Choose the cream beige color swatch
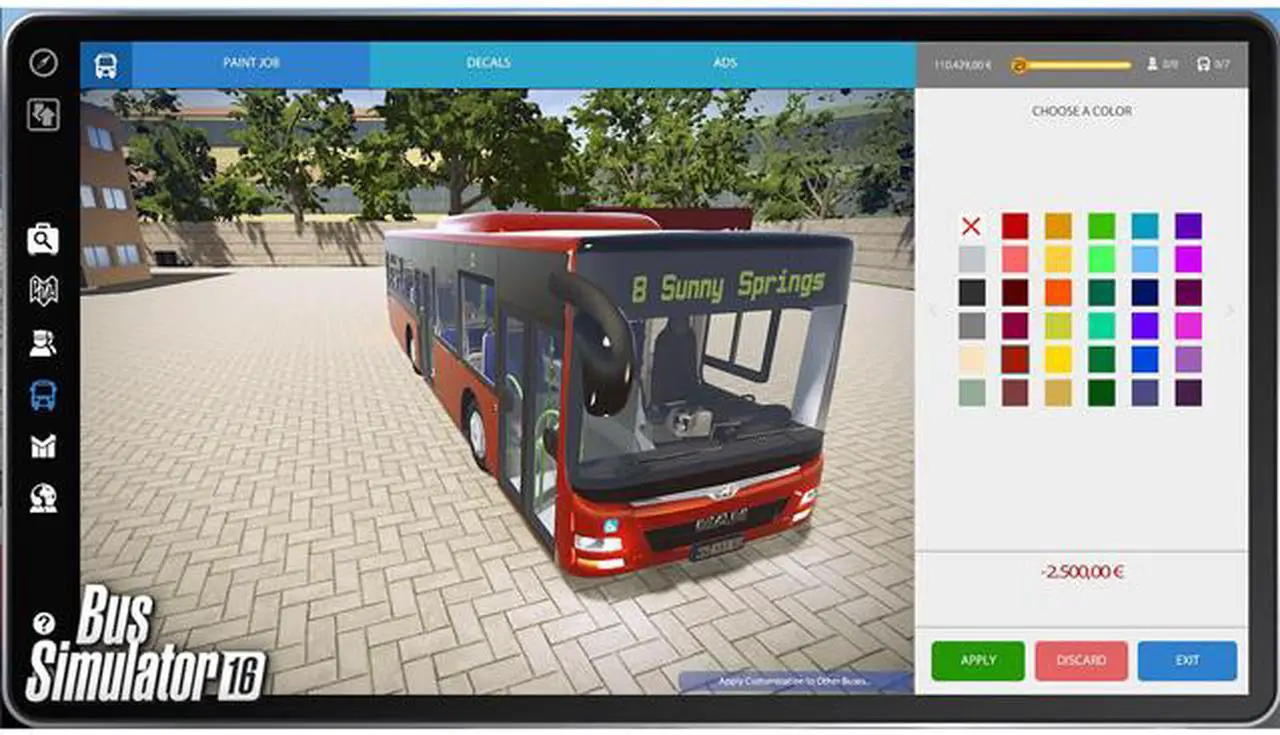 (971, 359)
